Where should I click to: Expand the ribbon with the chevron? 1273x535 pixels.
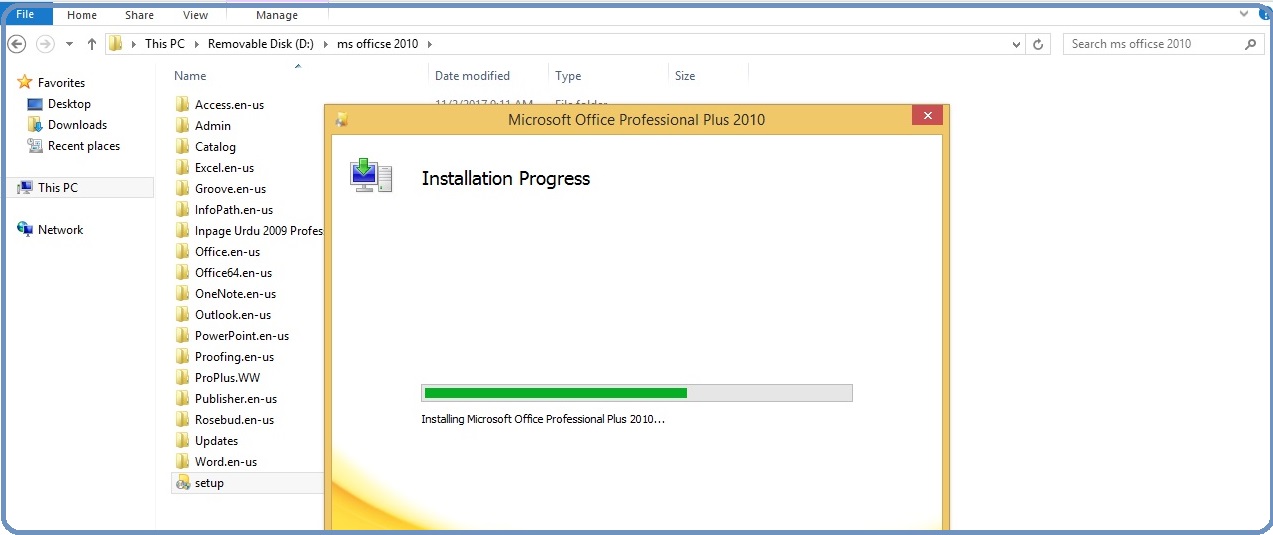tap(1243, 14)
